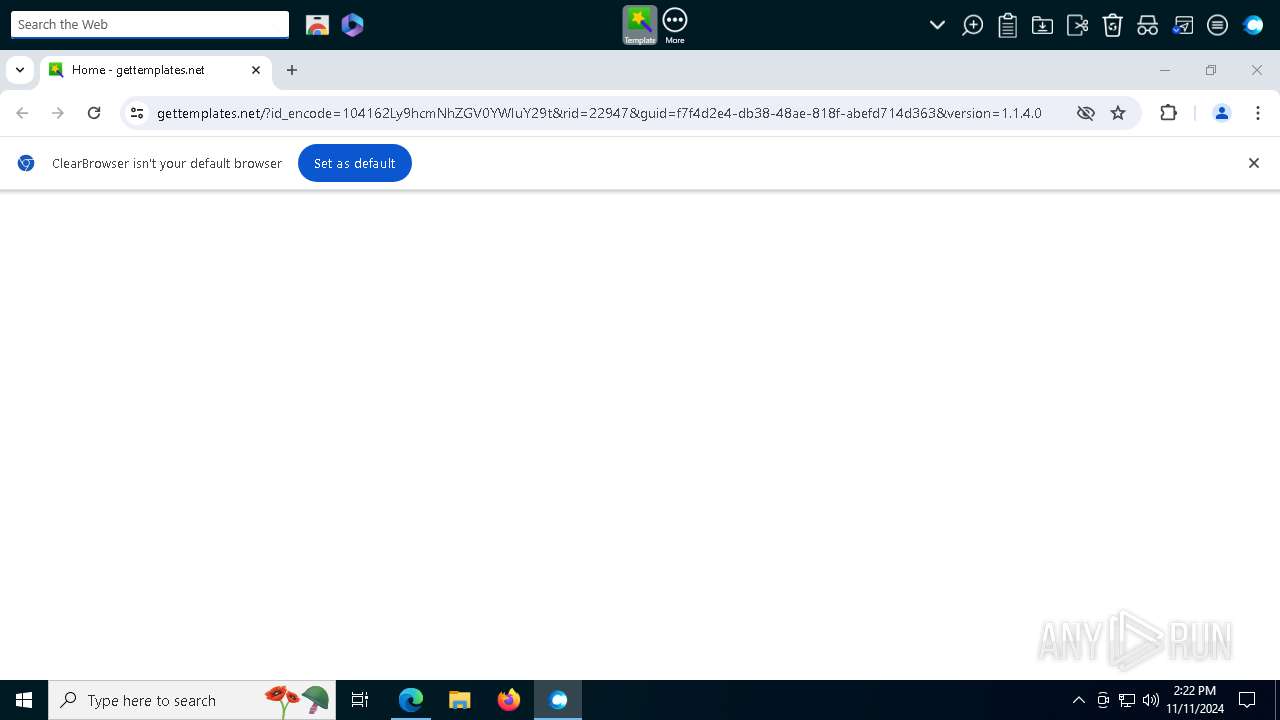Select ClearBrowser taskbar icon
The image size is (1280, 720).
pos(558,700)
